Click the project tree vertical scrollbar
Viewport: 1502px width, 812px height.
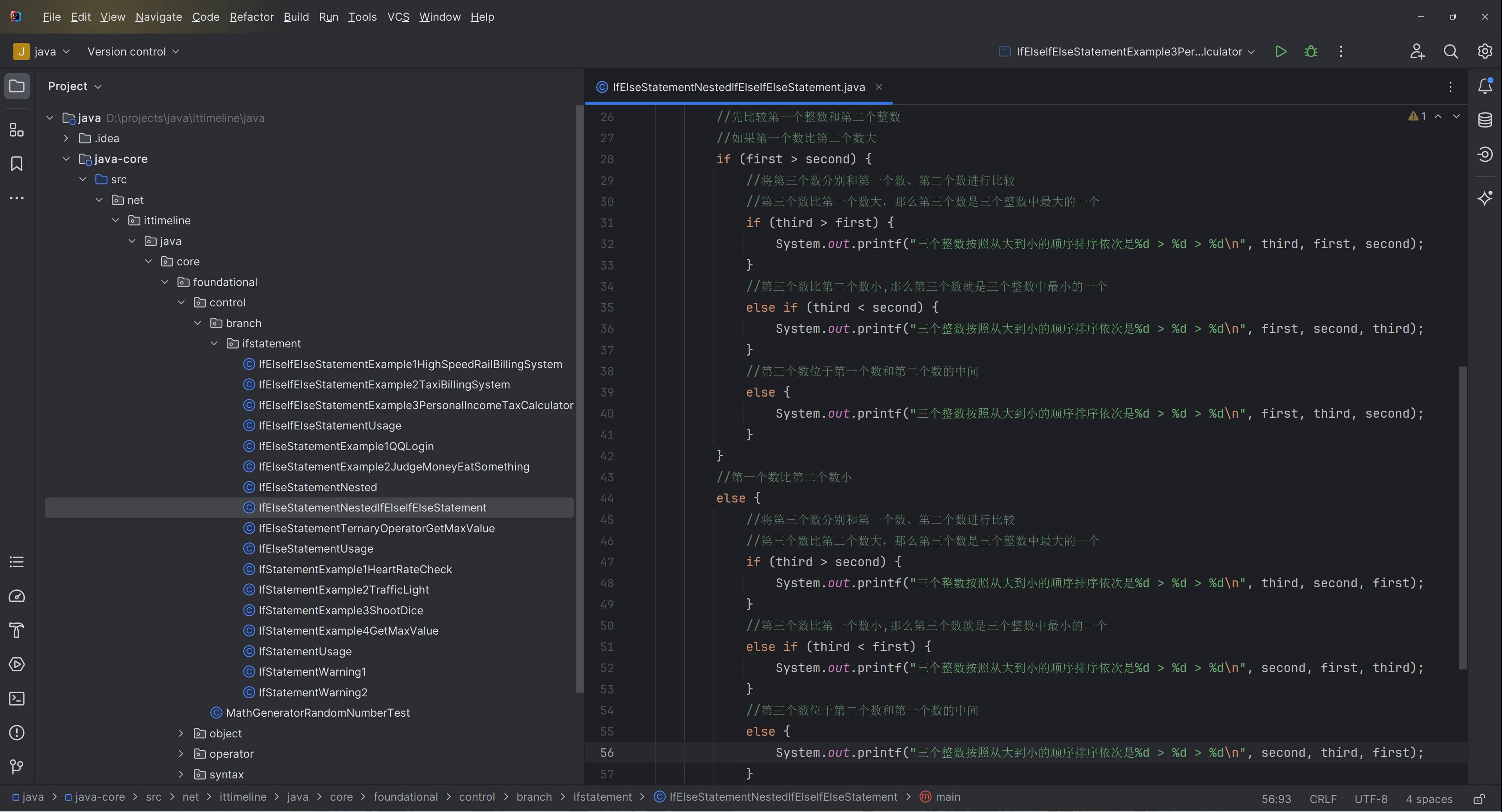pyautogui.click(x=579, y=399)
